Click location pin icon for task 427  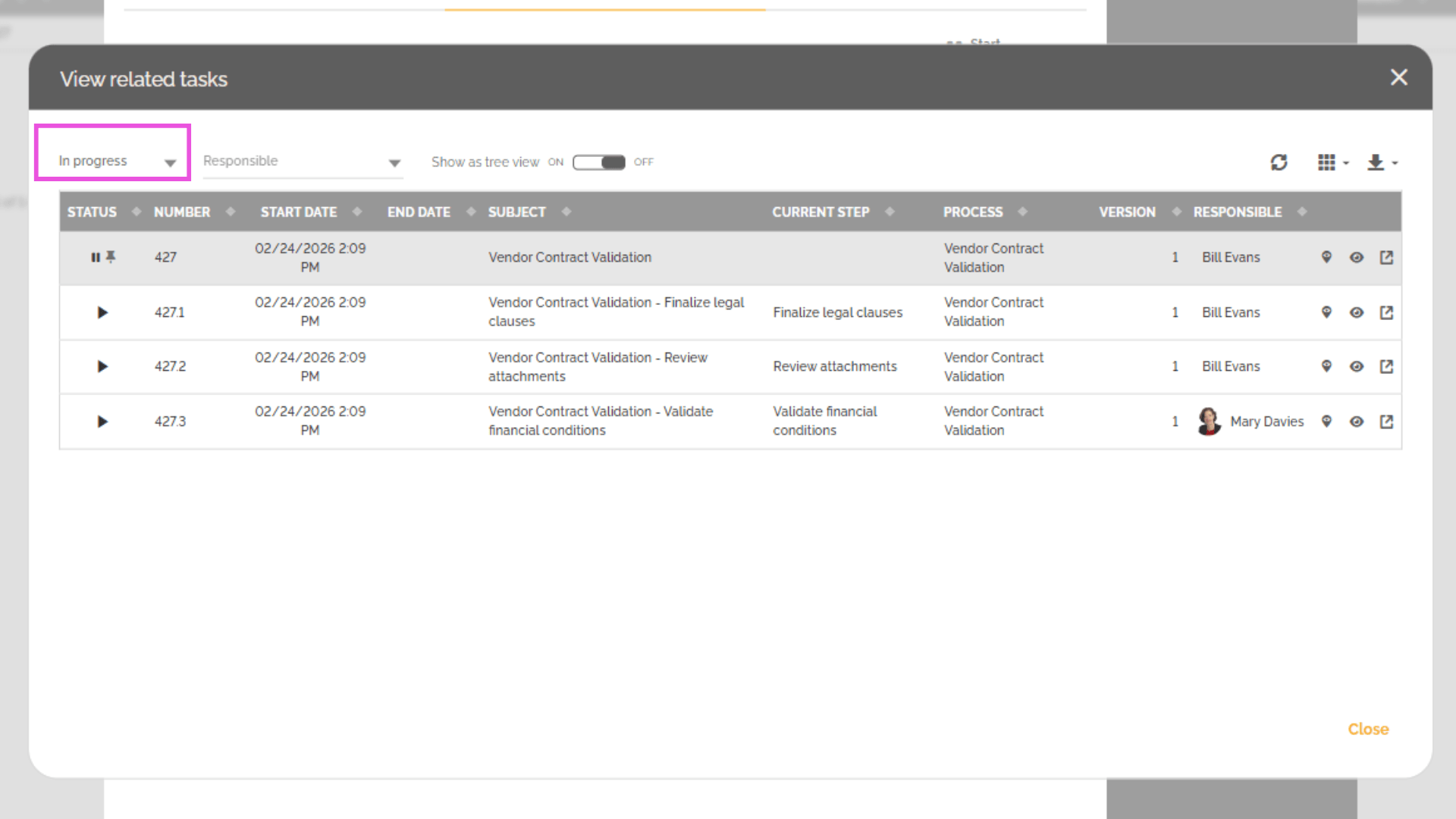[x=1326, y=257]
